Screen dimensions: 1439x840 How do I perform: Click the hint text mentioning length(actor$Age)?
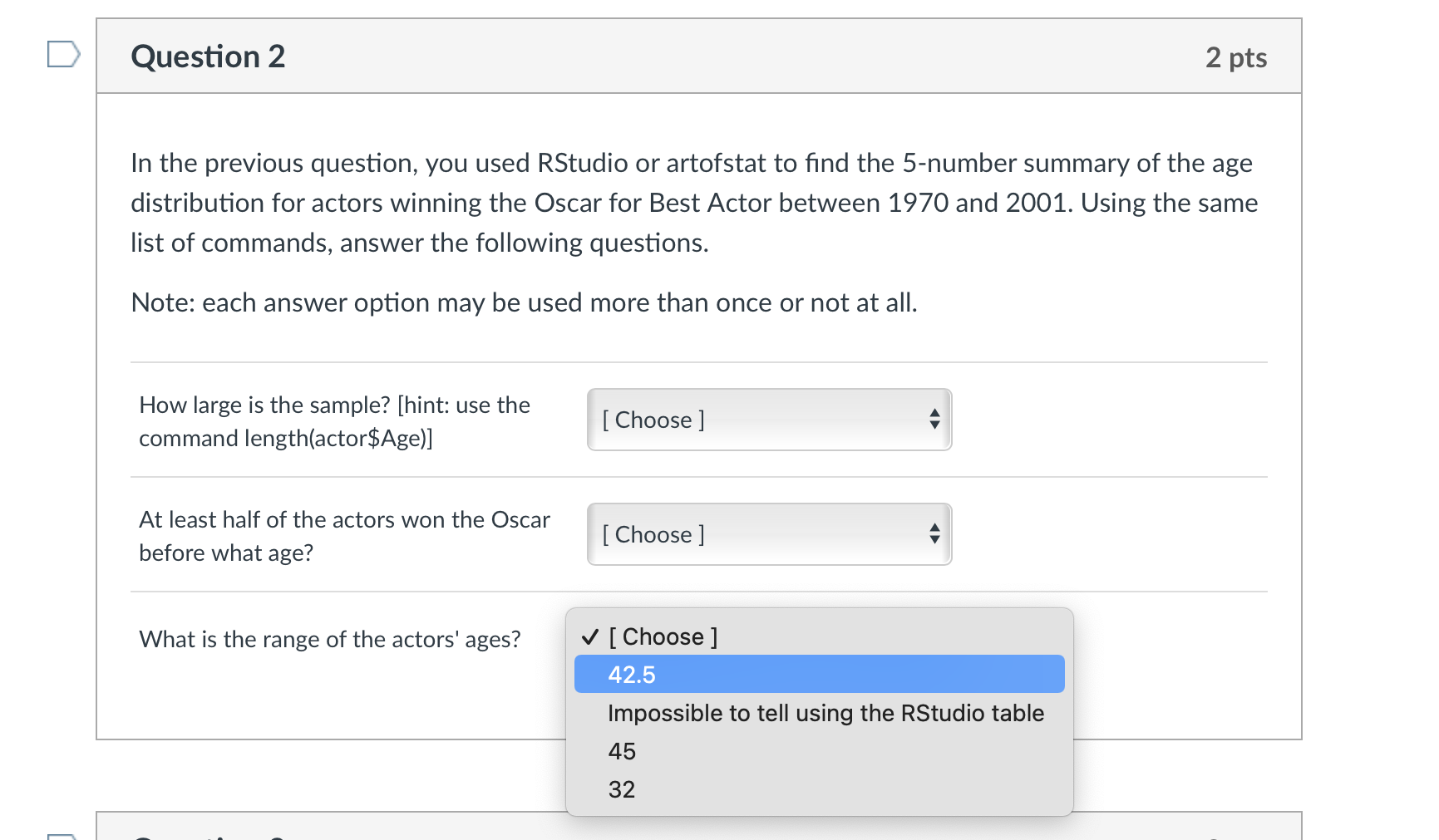(286, 438)
